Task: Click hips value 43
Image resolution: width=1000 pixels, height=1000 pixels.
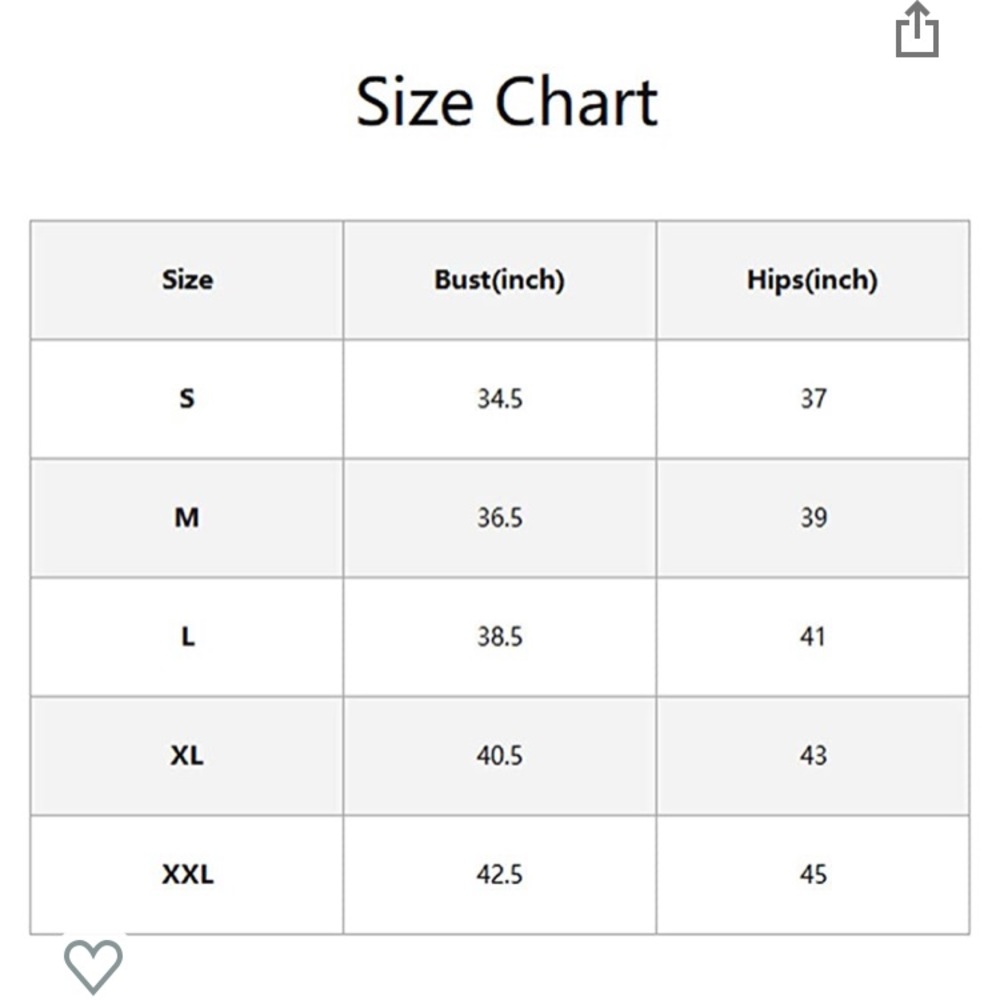Action: click(x=813, y=756)
